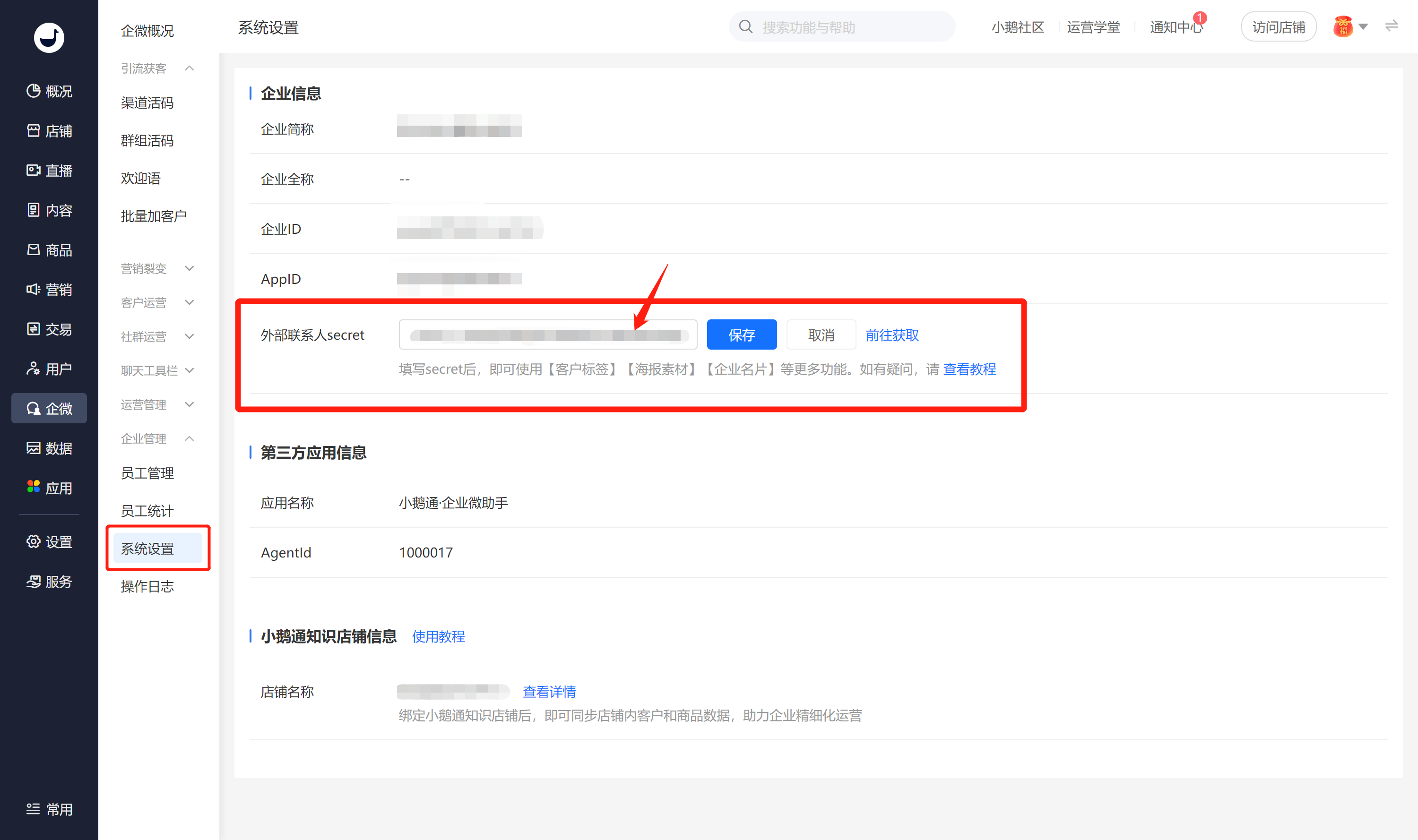Click the Xiaoe-tech logo icon
This screenshot has width=1418, height=840.
click(x=49, y=38)
